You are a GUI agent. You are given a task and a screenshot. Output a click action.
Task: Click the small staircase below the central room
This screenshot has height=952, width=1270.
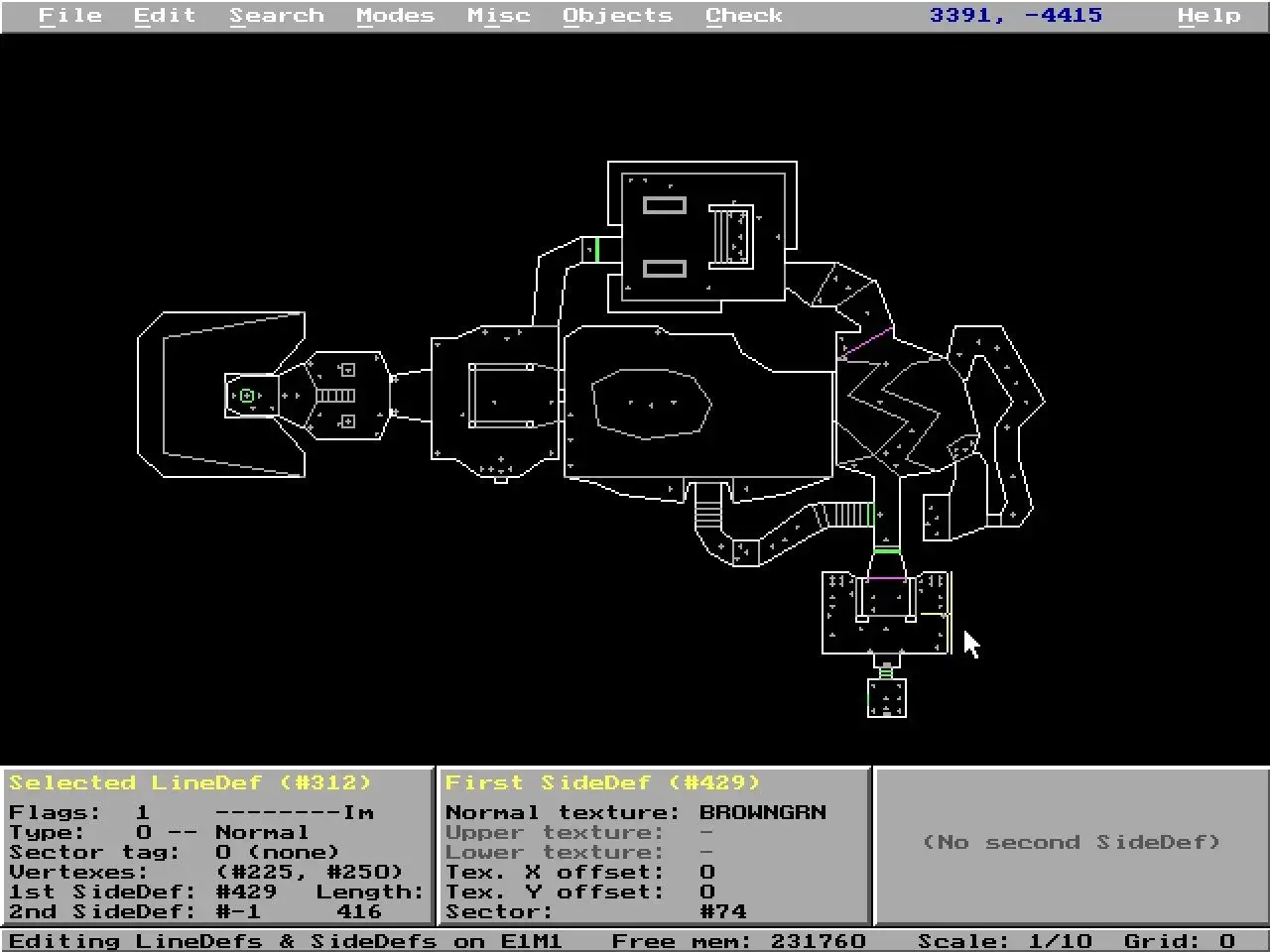[707, 511]
